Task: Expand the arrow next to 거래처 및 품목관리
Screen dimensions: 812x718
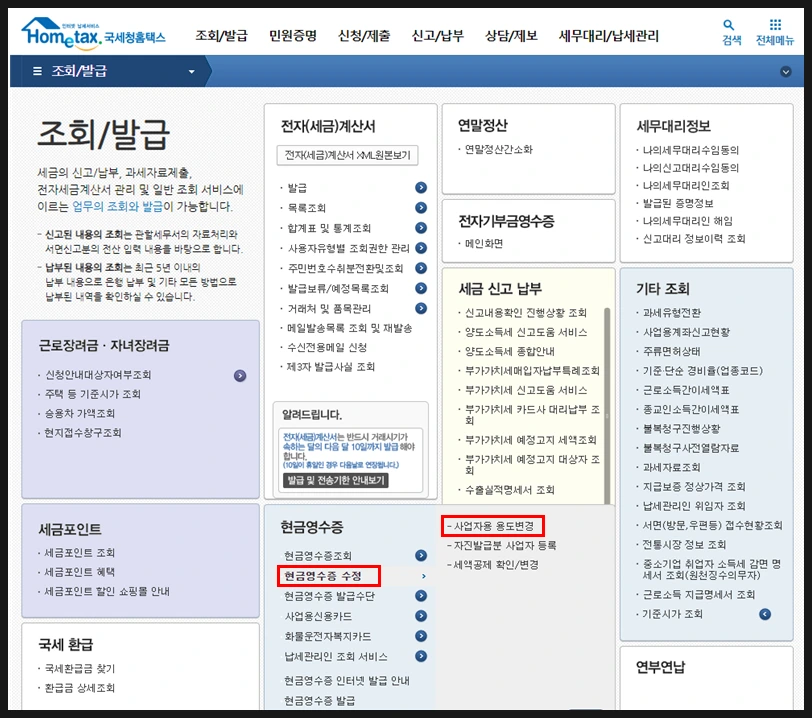Action: (x=421, y=309)
